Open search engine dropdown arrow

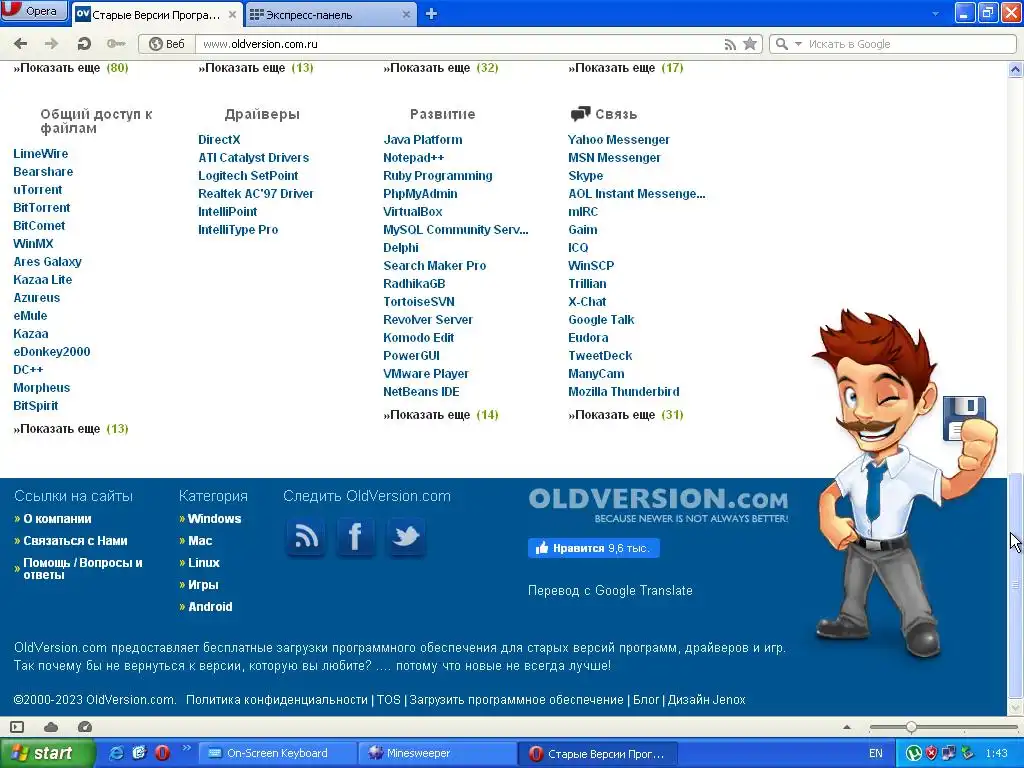(x=798, y=44)
